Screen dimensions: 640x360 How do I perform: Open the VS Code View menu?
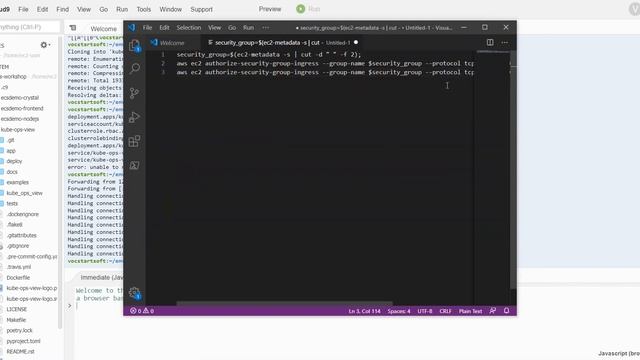coord(214,28)
